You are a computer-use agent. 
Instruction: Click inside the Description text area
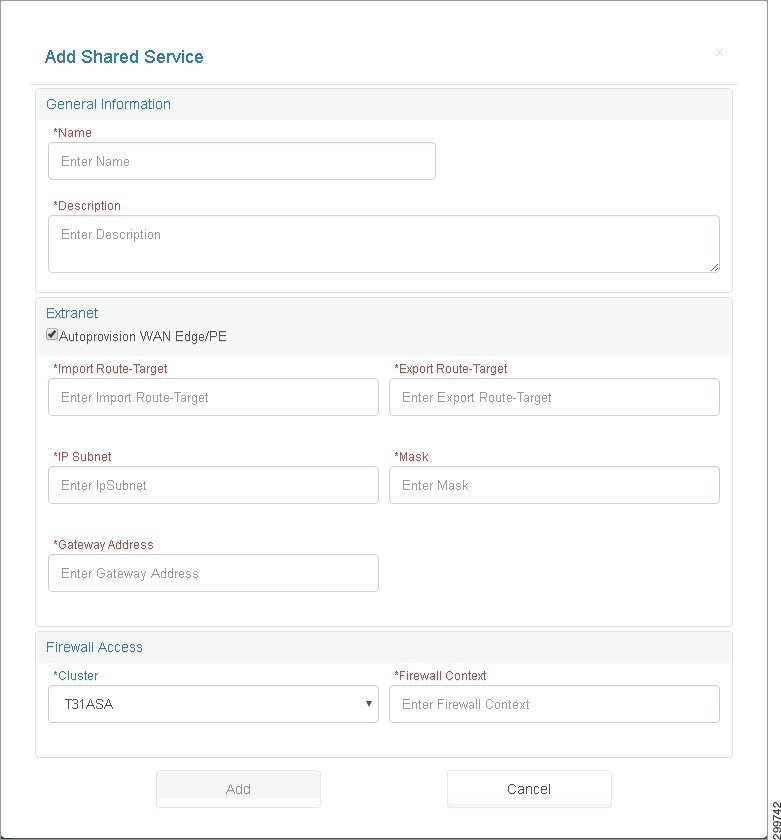pos(384,244)
